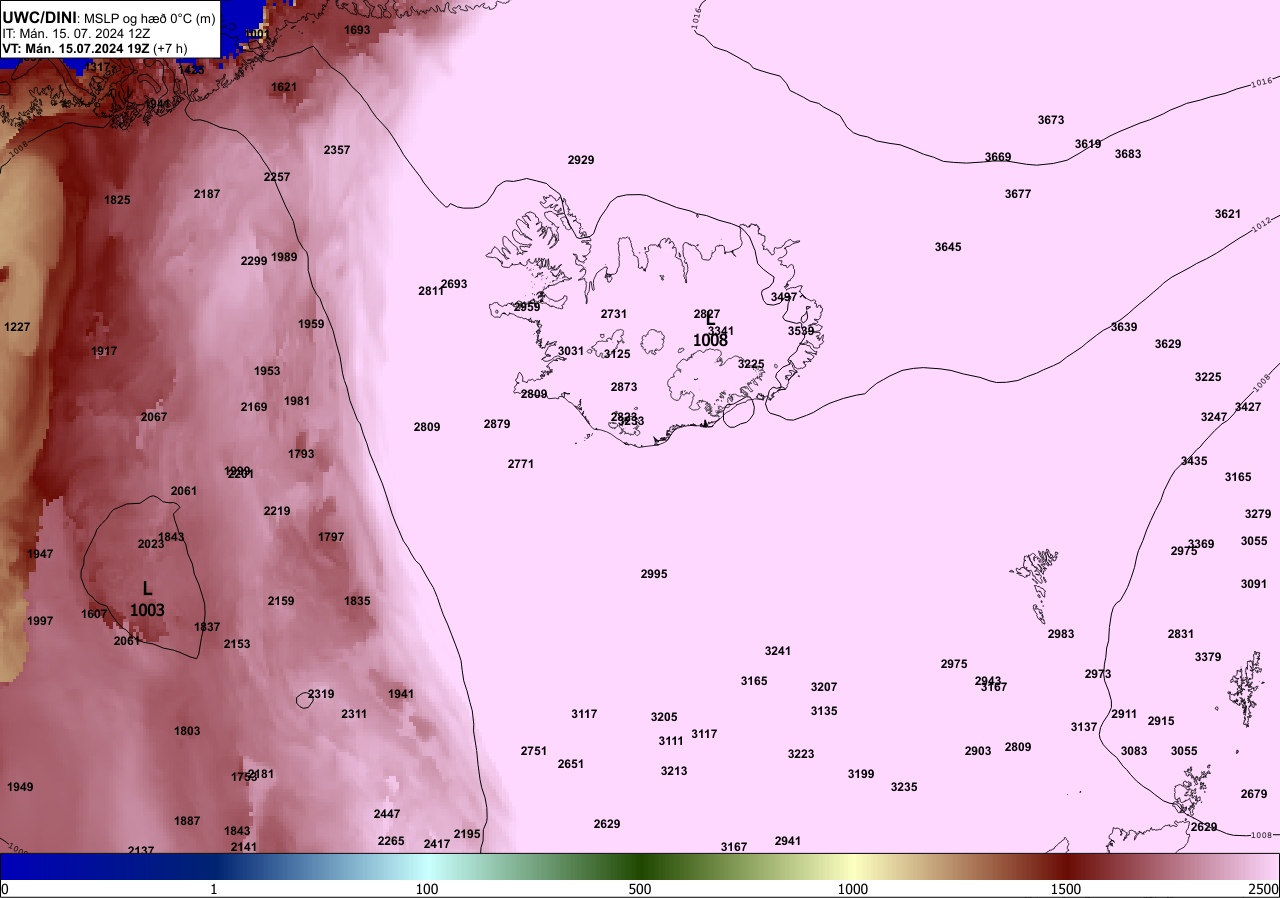Image resolution: width=1280 pixels, height=898 pixels.
Task: Click the height value 2983 near the Faroe Islands
Action: point(1061,634)
